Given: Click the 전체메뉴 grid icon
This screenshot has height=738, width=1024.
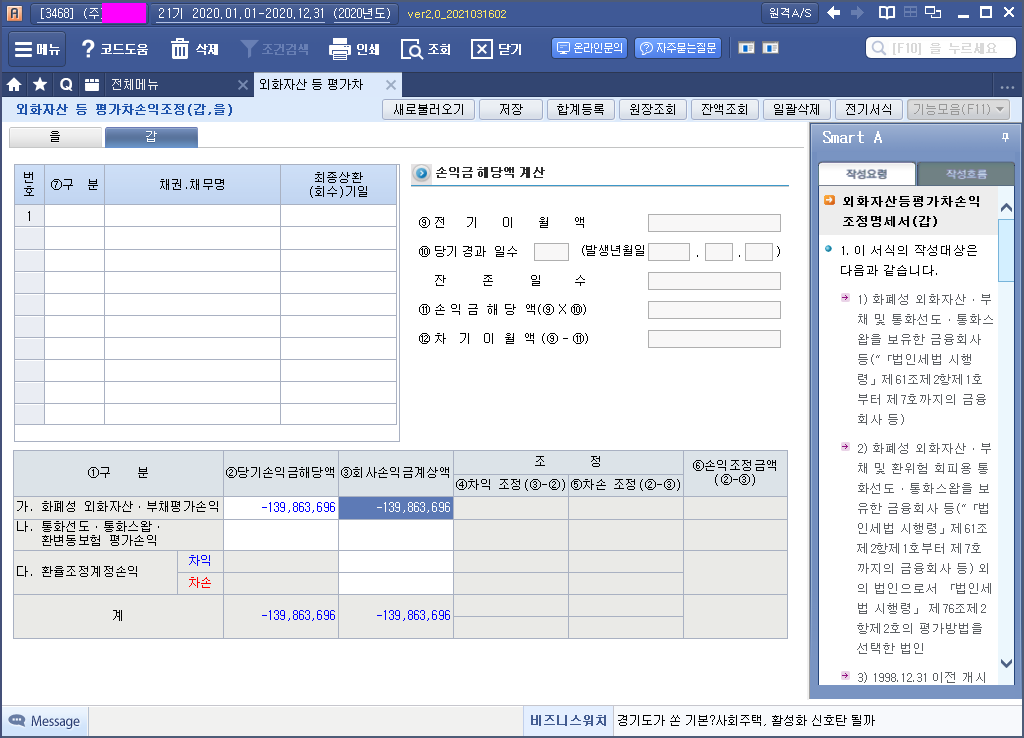Looking at the screenshot, I should point(92,84).
